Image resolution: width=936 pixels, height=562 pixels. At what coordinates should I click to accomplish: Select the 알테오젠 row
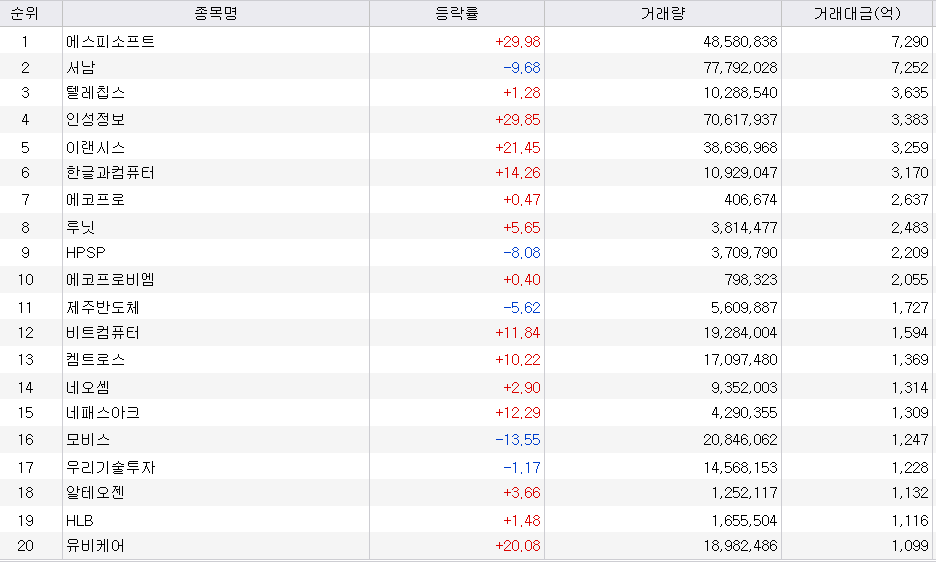click(467, 493)
